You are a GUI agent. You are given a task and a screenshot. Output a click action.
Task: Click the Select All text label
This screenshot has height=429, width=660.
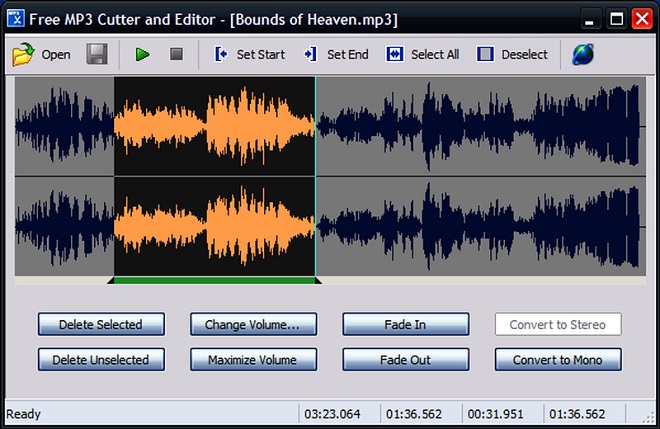click(435, 55)
